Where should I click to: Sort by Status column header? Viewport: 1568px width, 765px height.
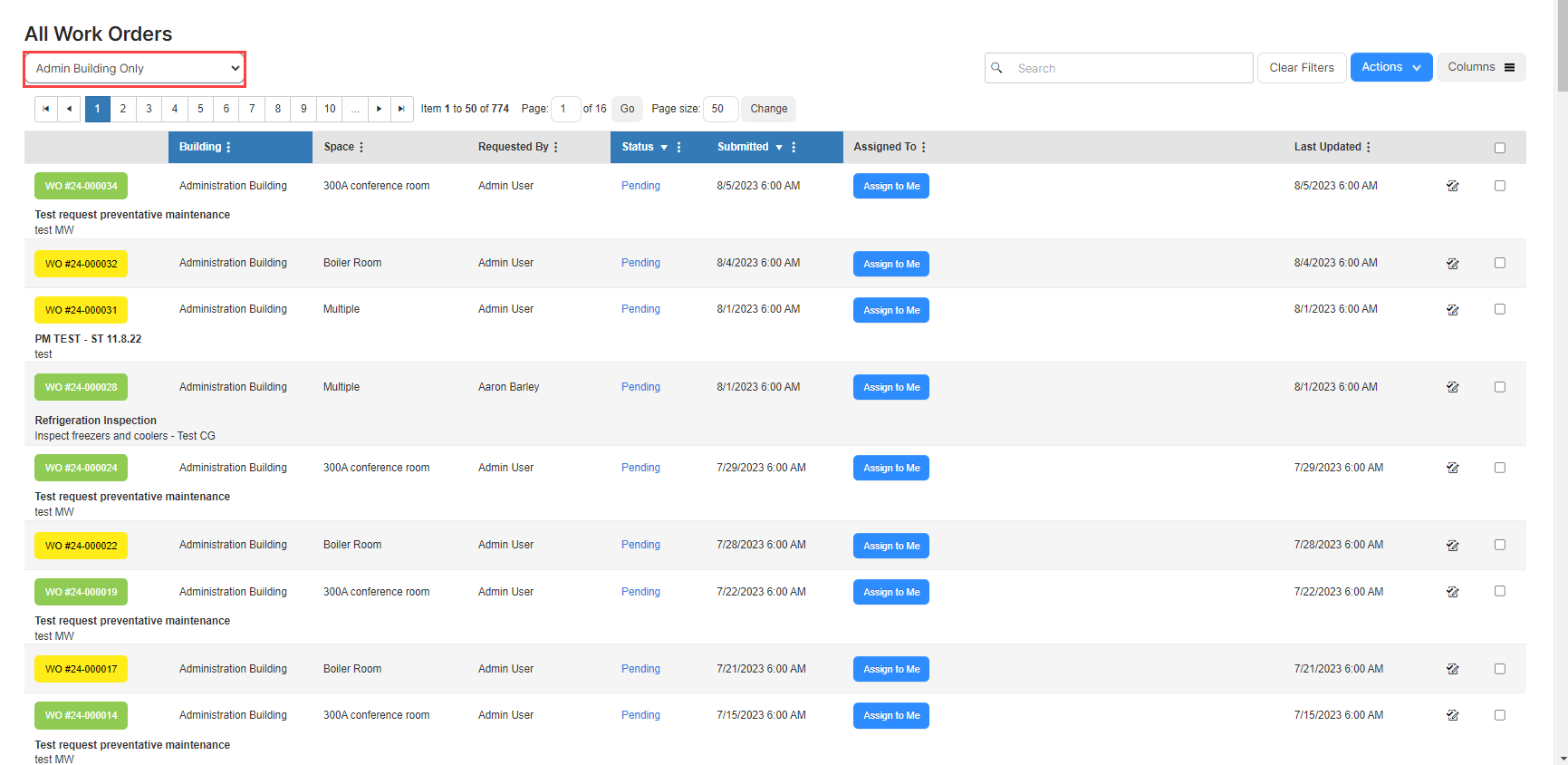pyautogui.click(x=638, y=147)
